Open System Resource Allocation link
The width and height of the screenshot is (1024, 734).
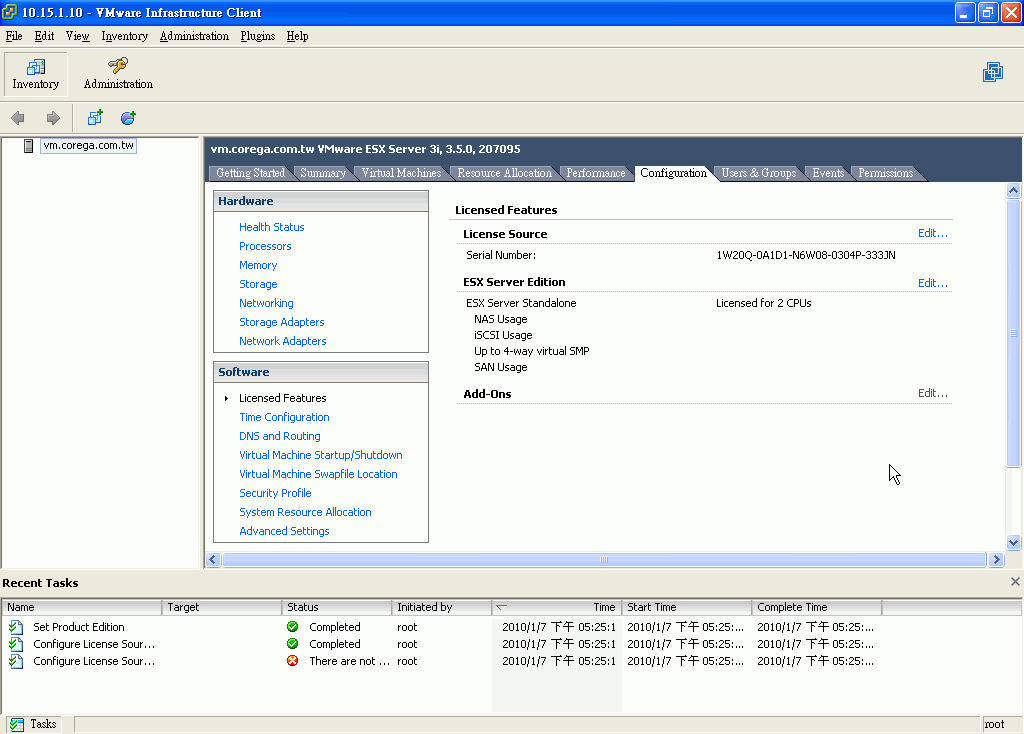305,512
